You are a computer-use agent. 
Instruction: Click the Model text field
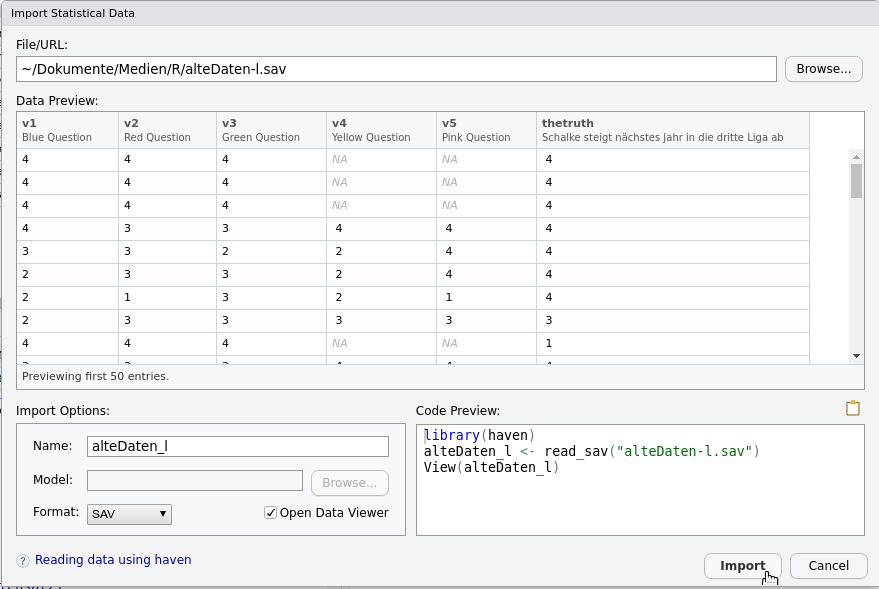[x=195, y=481]
